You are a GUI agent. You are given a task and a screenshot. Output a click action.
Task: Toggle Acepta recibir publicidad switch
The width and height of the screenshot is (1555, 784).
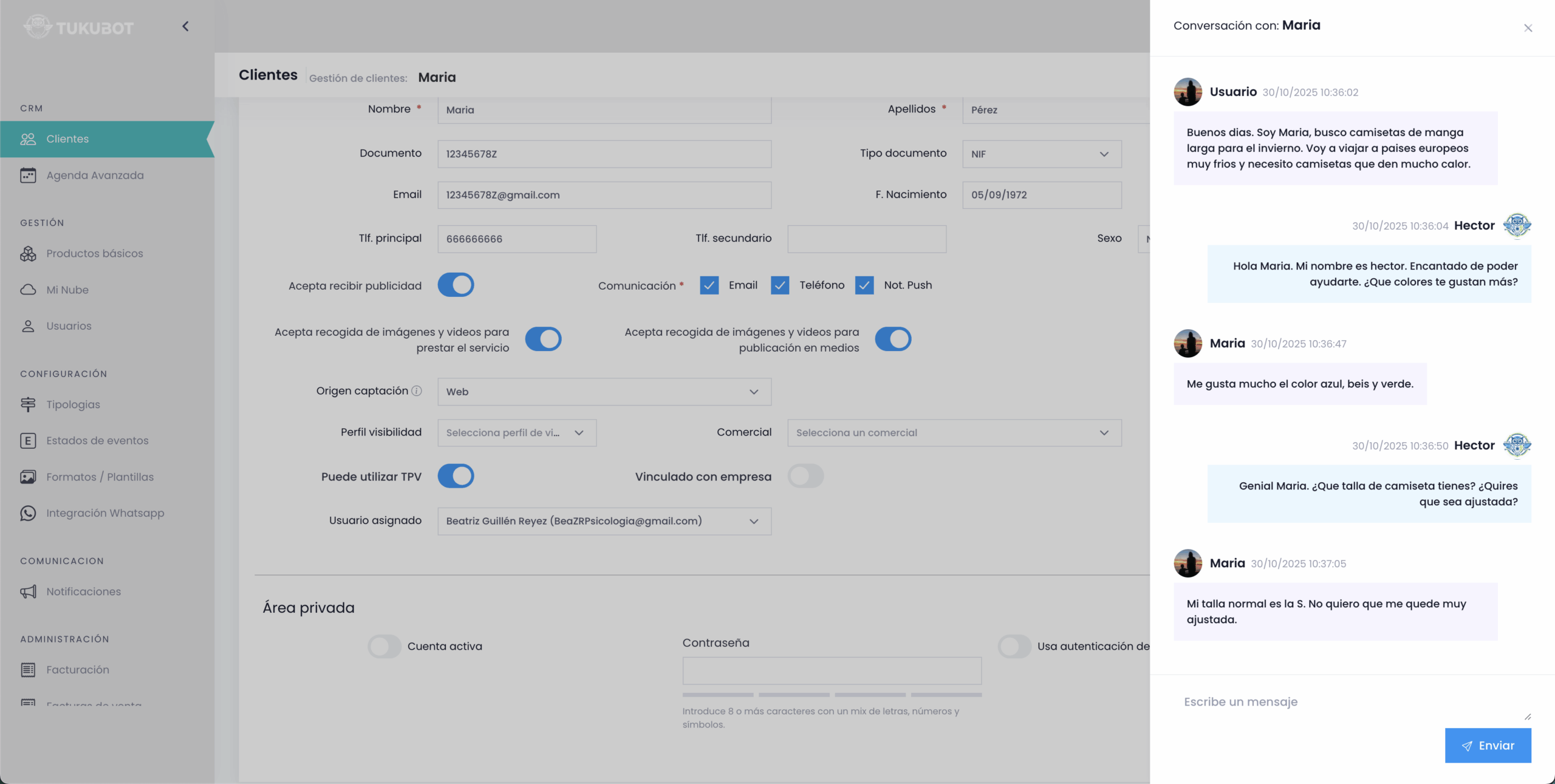click(x=456, y=285)
